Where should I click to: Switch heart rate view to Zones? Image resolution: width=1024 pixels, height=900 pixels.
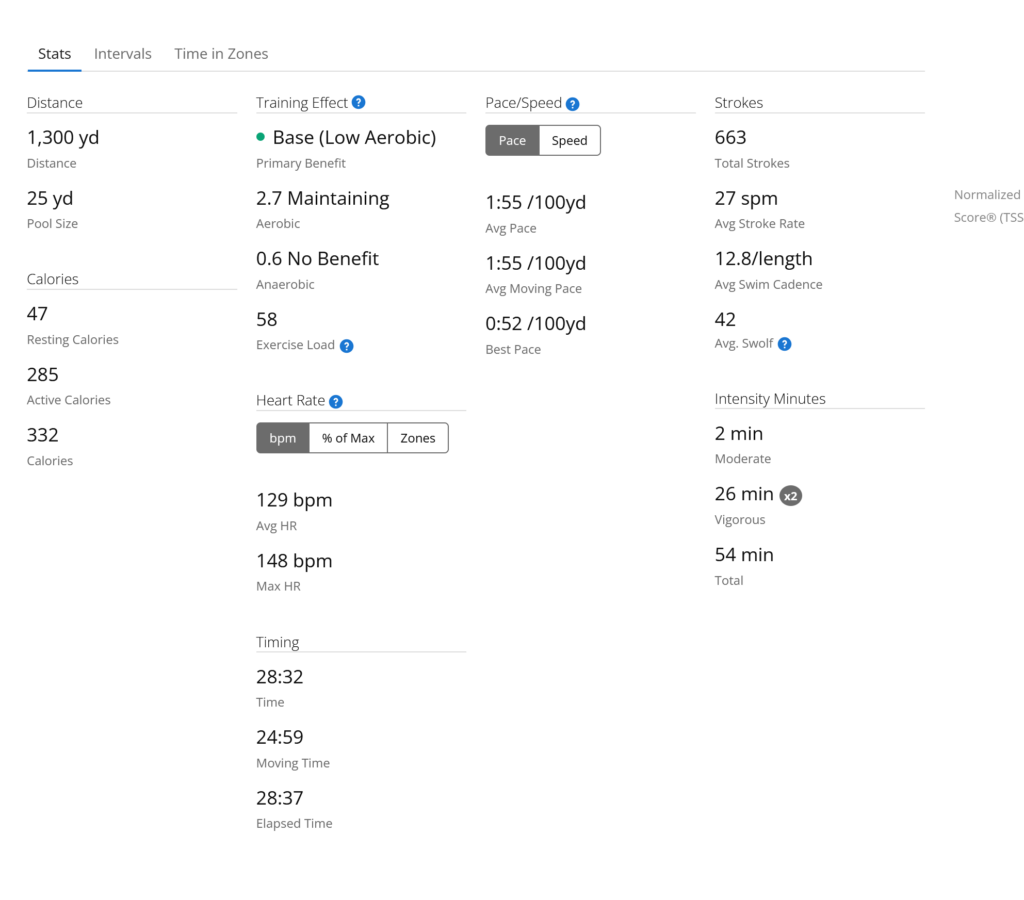pyautogui.click(x=417, y=437)
